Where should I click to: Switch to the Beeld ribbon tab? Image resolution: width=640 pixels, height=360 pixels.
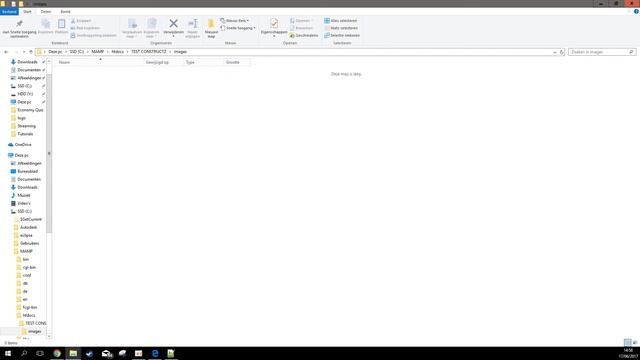(x=65, y=12)
